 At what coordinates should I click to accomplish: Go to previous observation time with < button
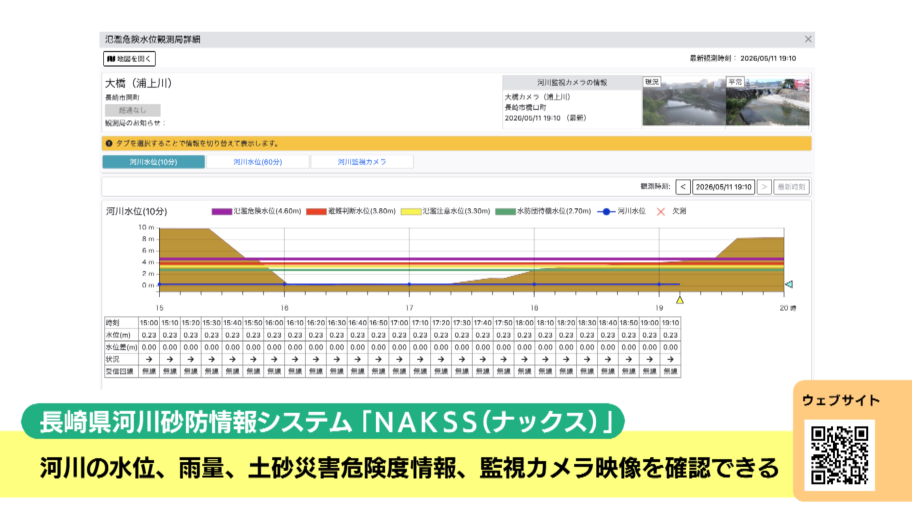(683, 187)
